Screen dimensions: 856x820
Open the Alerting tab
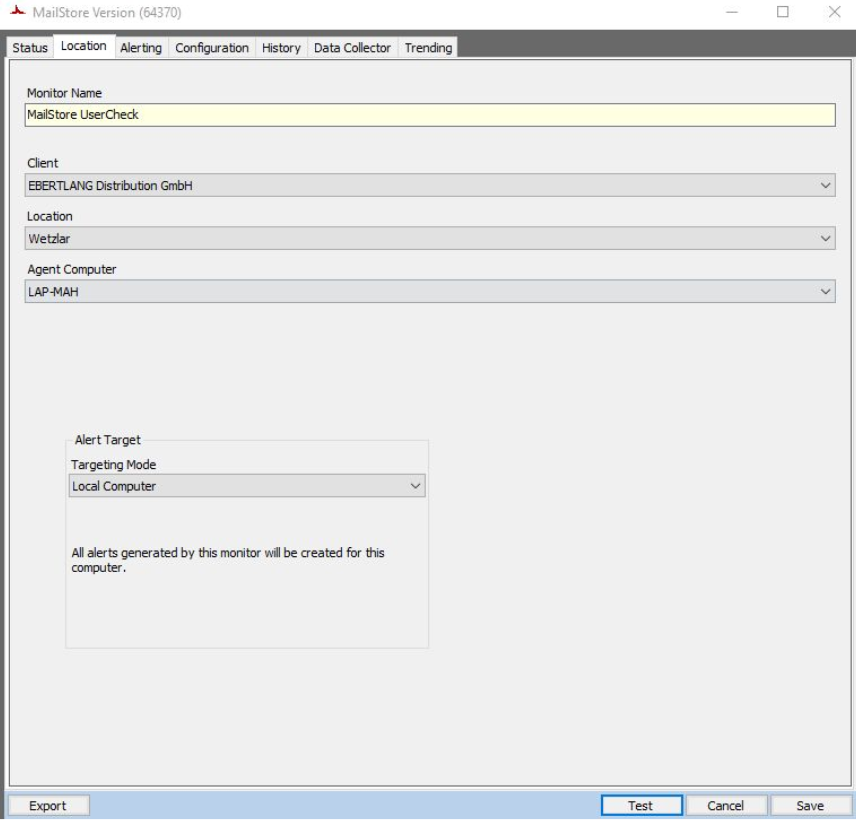(141, 48)
